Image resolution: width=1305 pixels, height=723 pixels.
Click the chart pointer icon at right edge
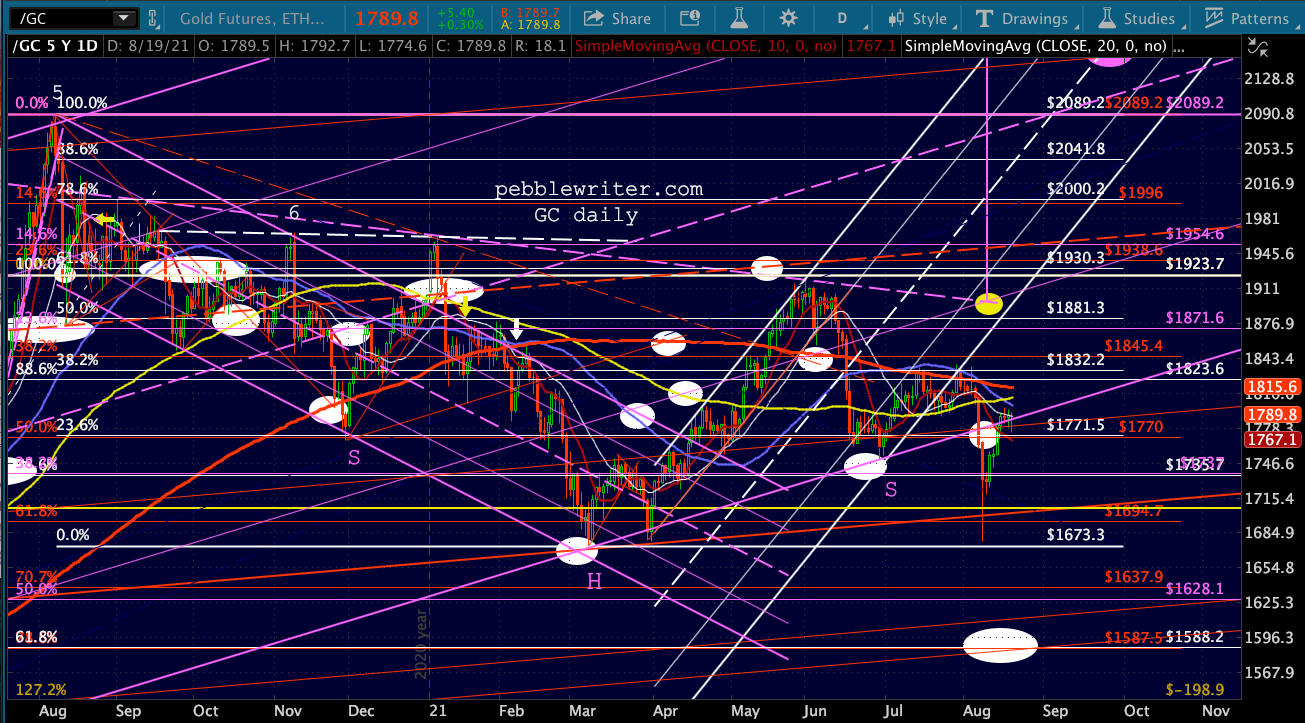click(1255, 45)
